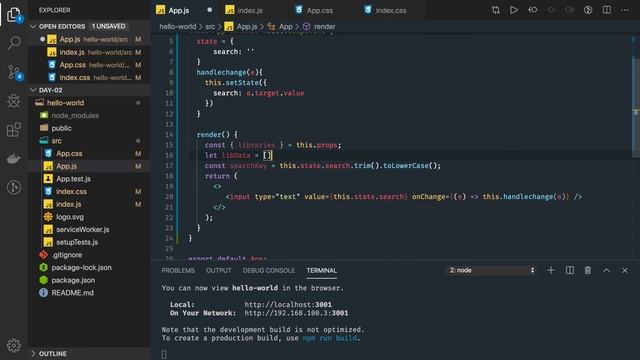The image size is (640, 360).
Task: Maximize the panel with up chevron
Action: click(607, 270)
